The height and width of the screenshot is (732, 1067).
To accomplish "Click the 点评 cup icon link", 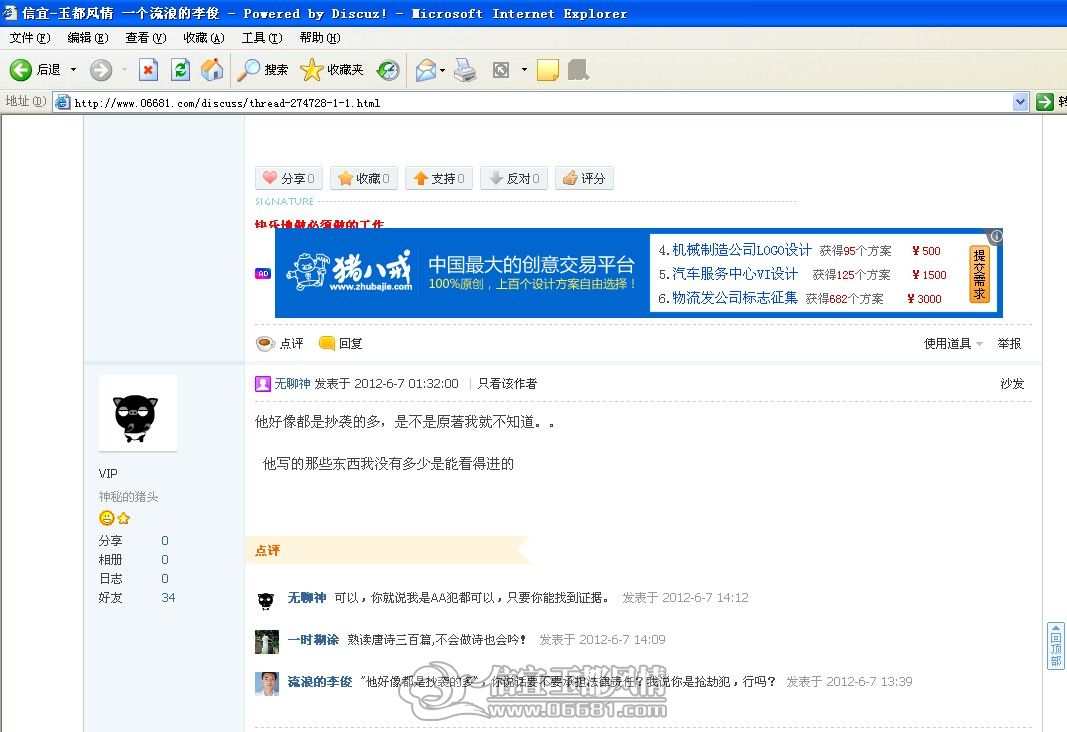I will 280,344.
